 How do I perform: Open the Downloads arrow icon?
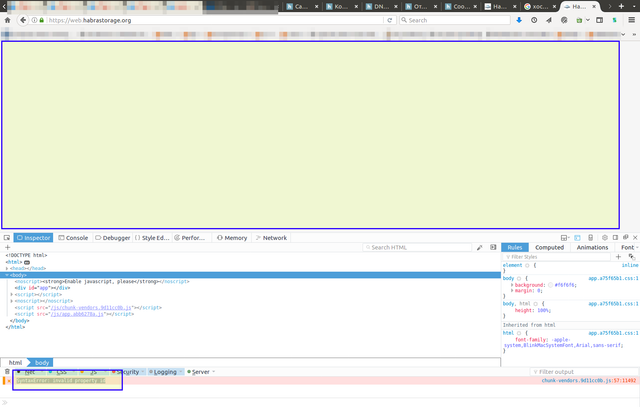pyautogui.click(x=519, y=20)
